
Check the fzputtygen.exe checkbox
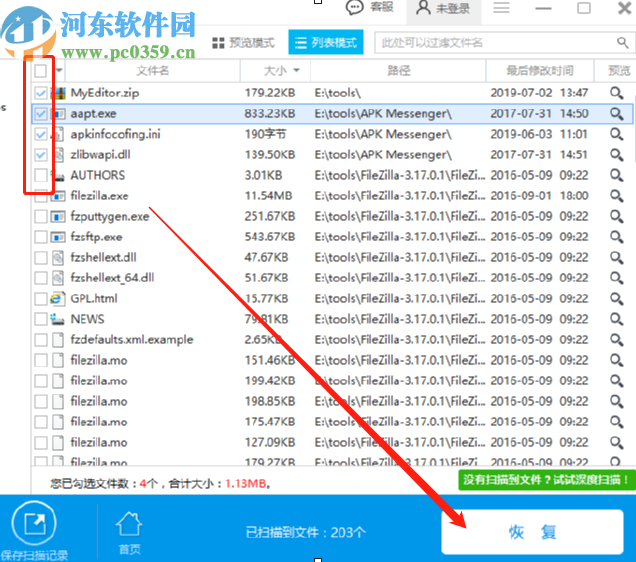[x=41, y=217]
